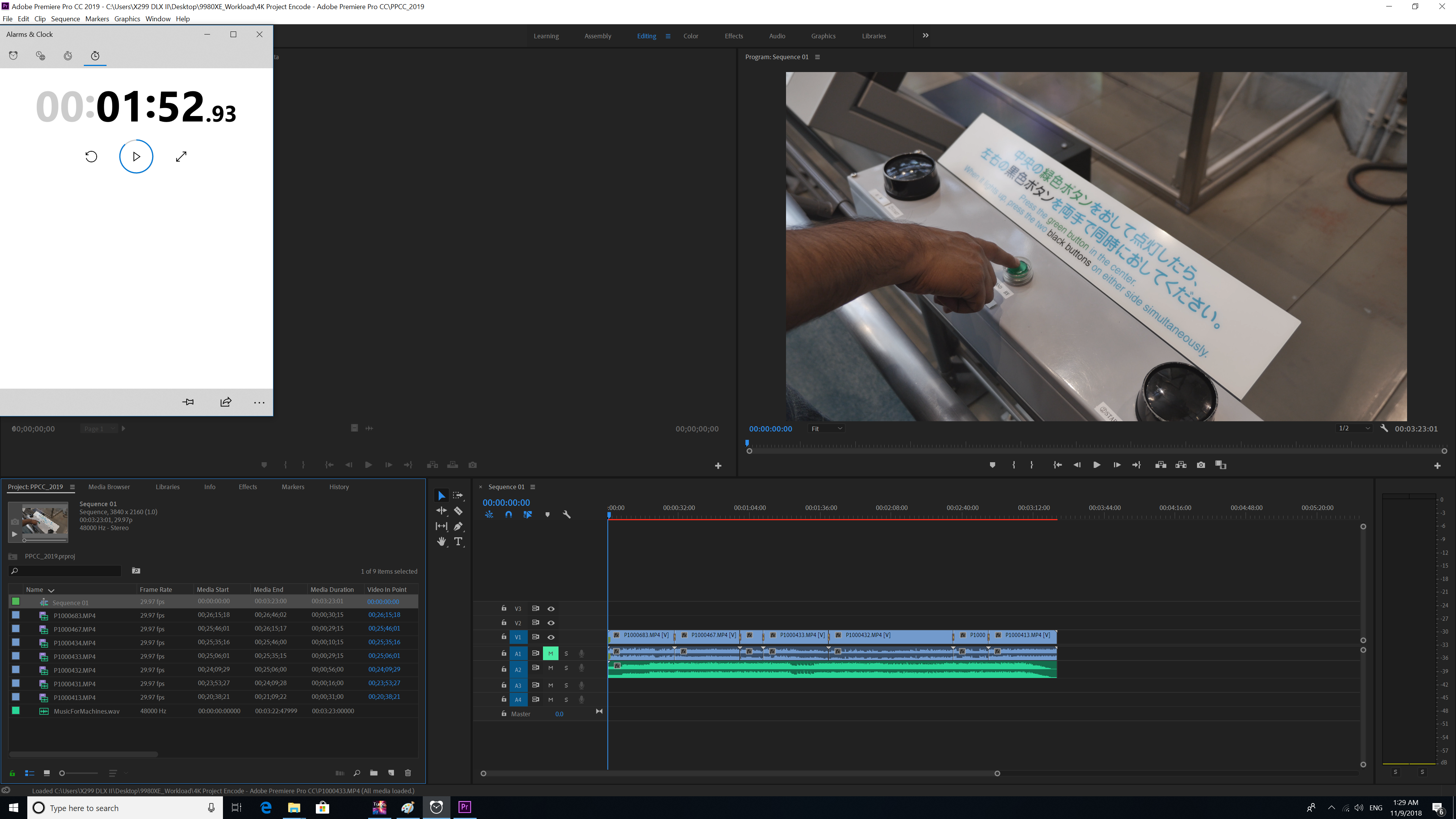The width and height of the screenshot is (1456, 819).
Task: Open Alarms & Clock more options
Action: pyautogui.click(x=259, y=402)
